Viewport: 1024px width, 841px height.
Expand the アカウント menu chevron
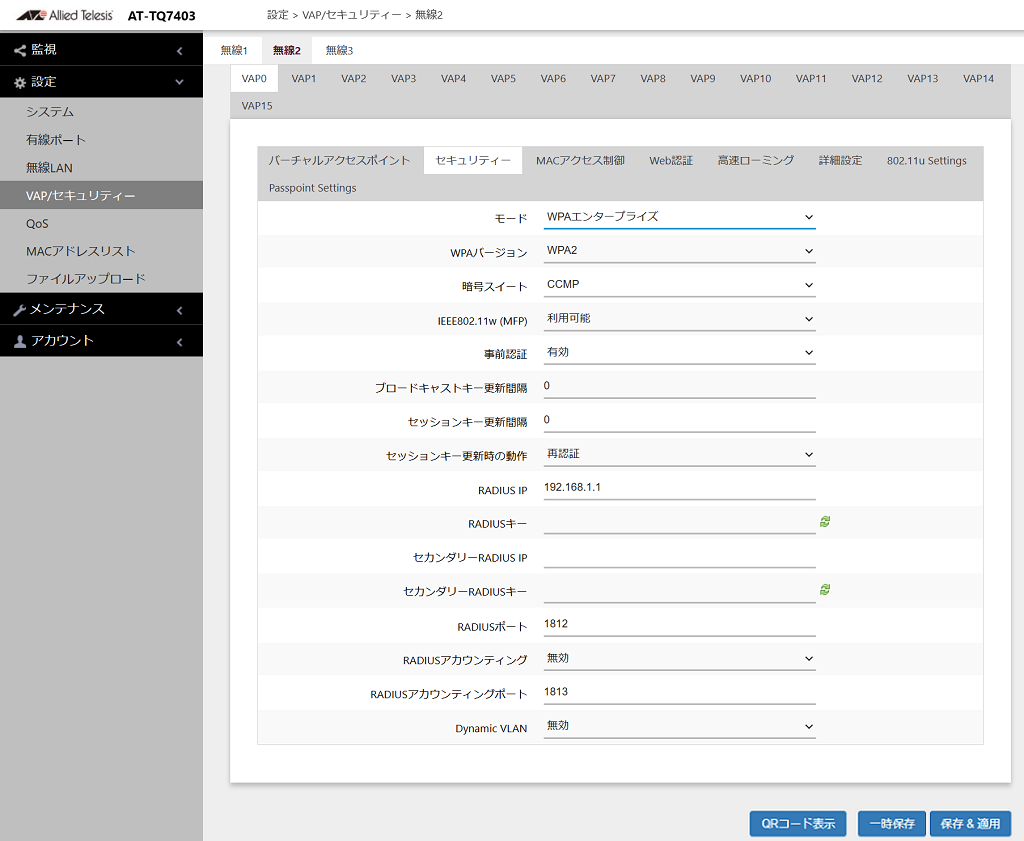(x=180, y=342)
